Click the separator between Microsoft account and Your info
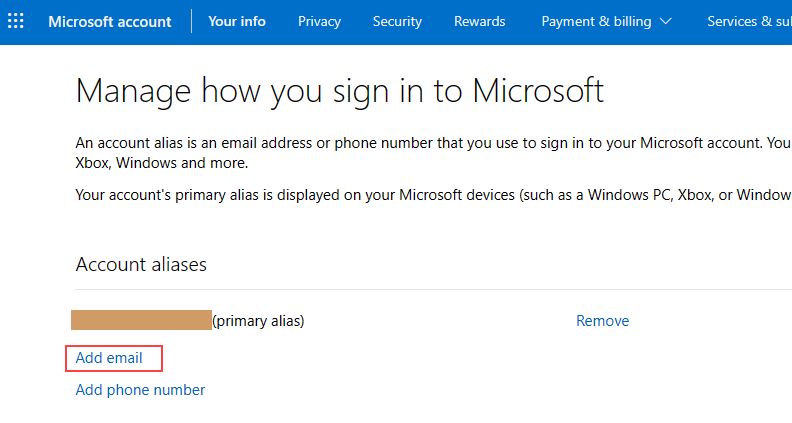The image size is (792, 423). (x=191, y=21)
